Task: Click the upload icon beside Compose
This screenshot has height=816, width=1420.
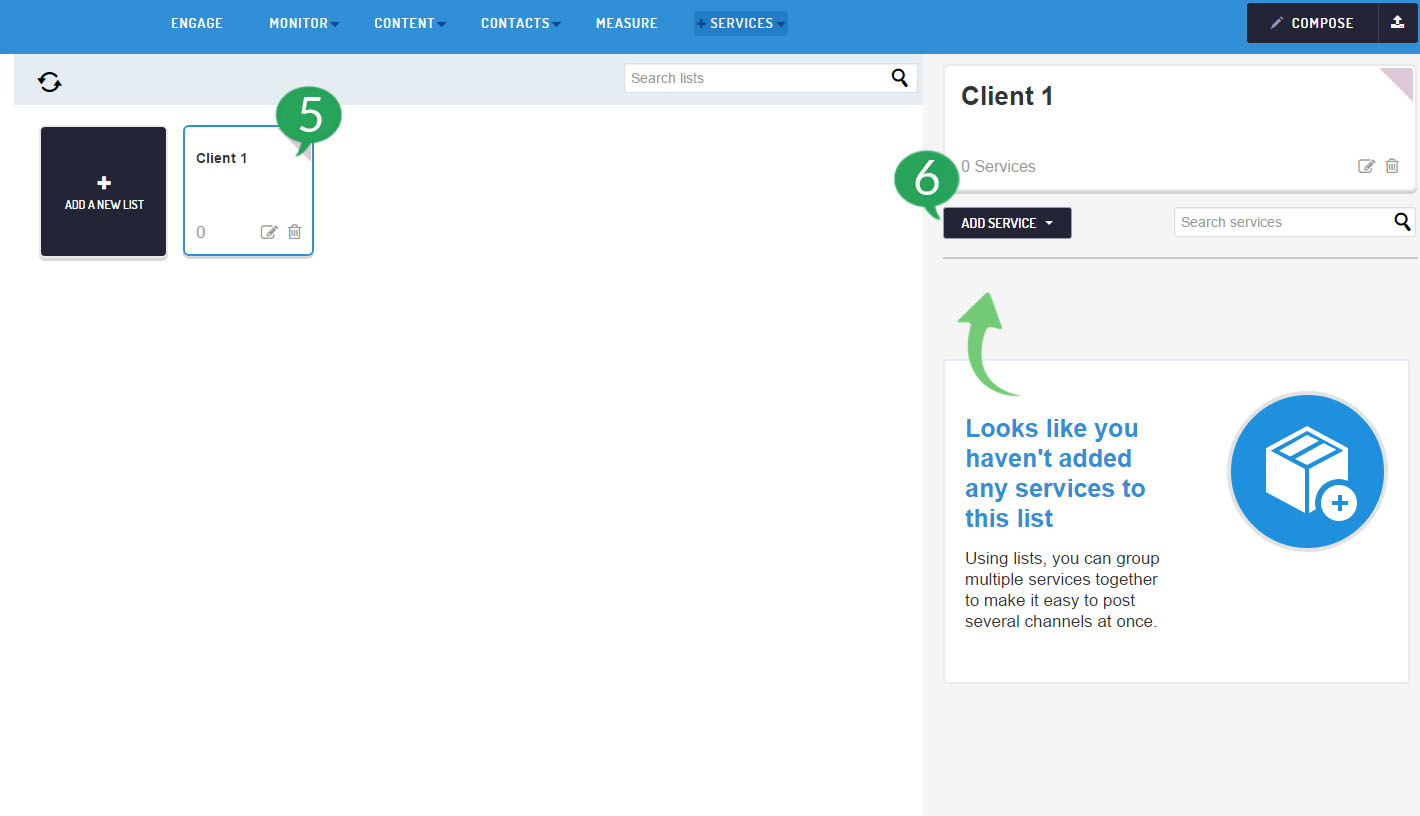Action: tap(1398, 23)
